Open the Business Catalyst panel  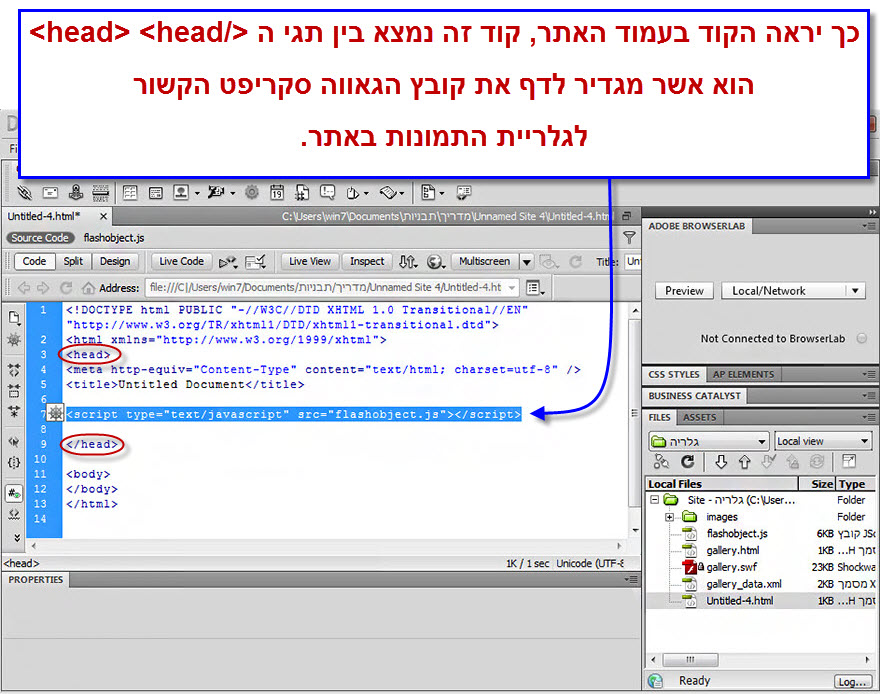[x=694, y=396]
